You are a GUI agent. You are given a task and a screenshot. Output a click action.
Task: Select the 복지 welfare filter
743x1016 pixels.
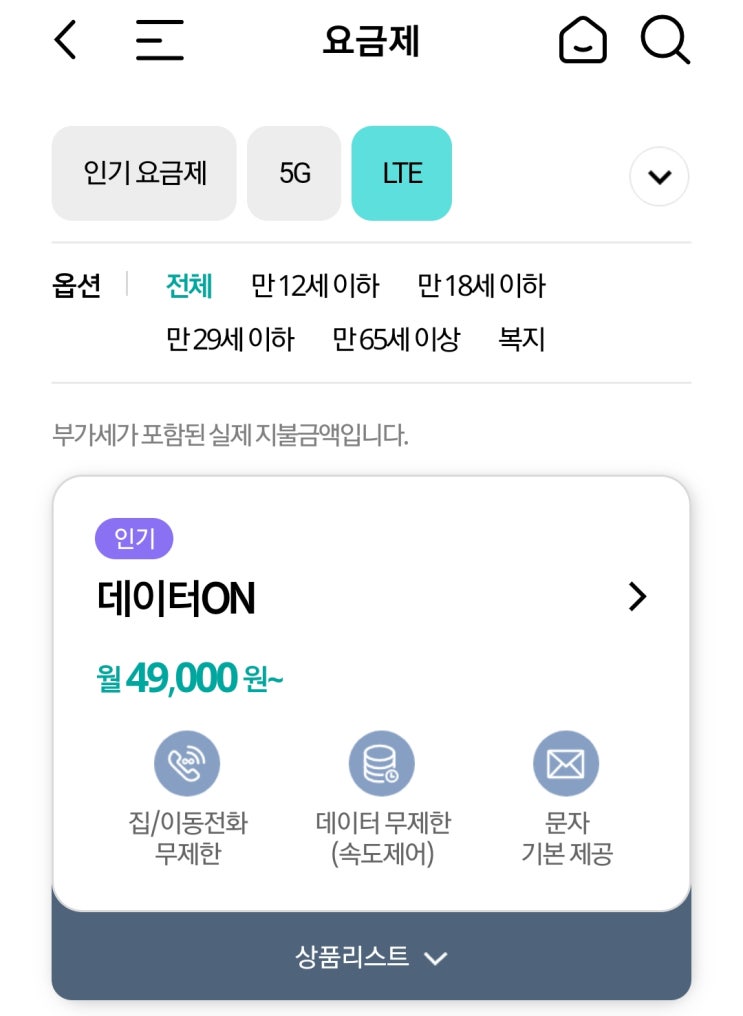tap(521, 339)
